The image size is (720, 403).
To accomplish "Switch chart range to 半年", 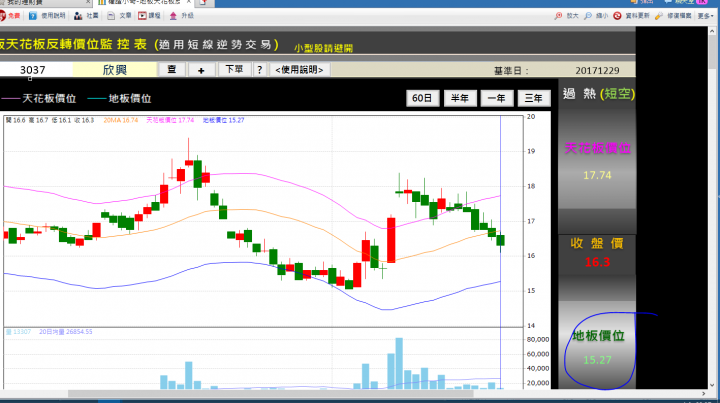I will 460,98.
